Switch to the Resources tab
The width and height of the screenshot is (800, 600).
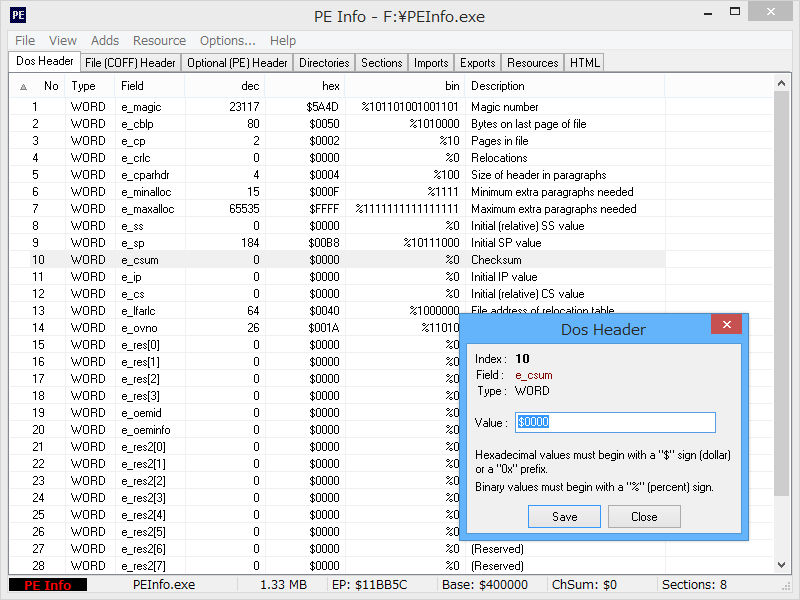533,63
